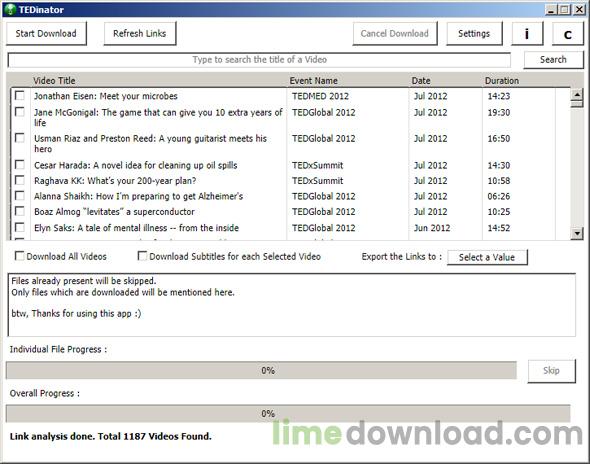Viewport: 590px width, 464px height.
Task: Open the info 'i' button
Action: tap(527, 33)
